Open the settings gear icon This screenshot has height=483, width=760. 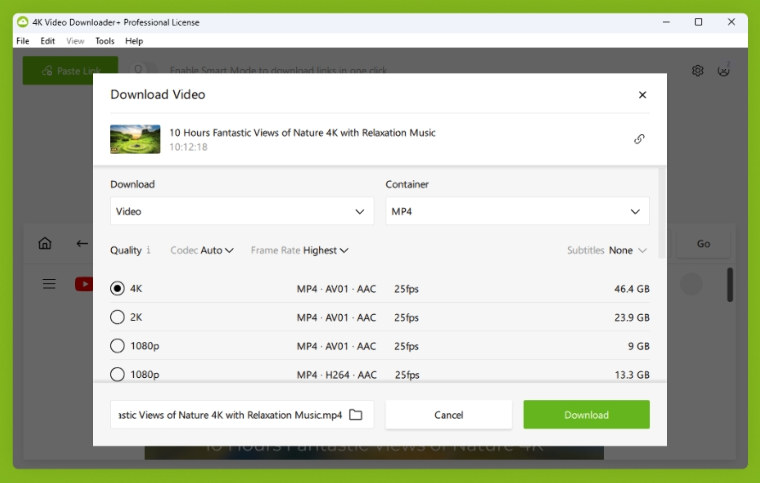point(698,71)
